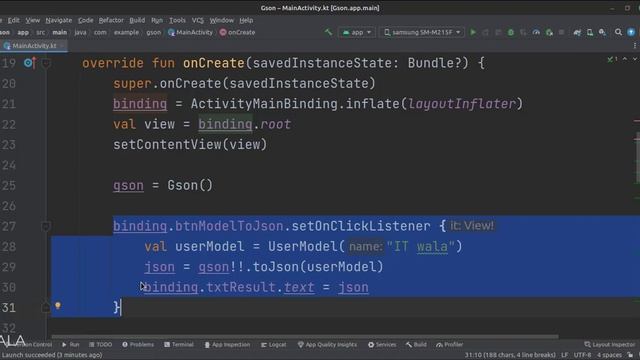The width and height of the screenshot is (640, 360).
Task: Open the Problems tool window
Action: 138,344
